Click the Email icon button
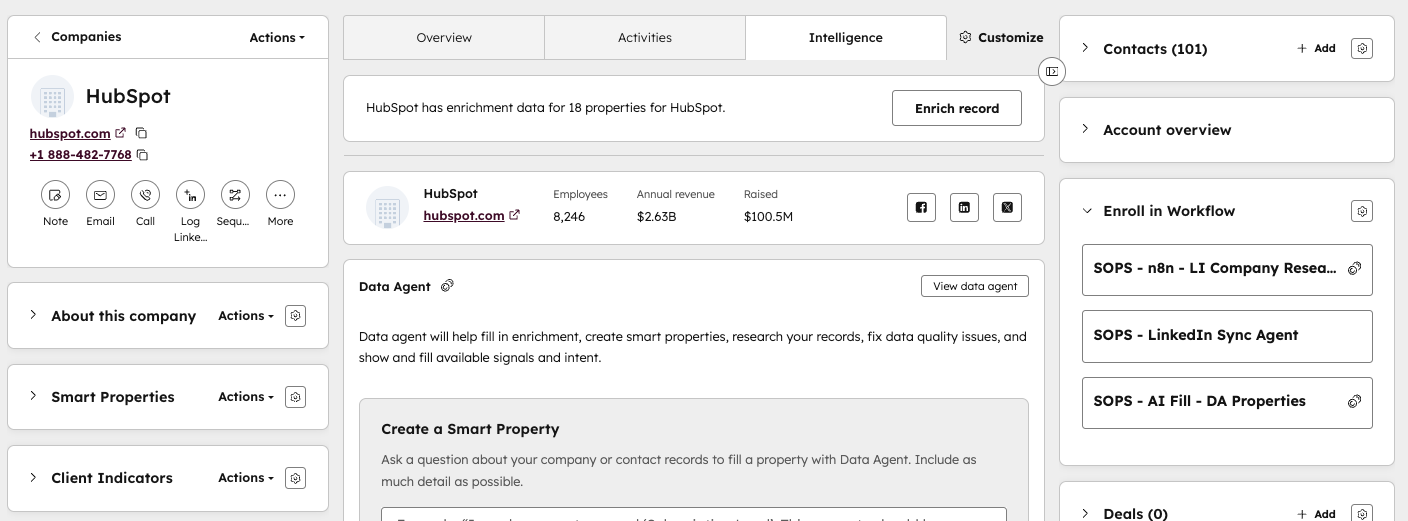Screen dimensions: 1408x521 [100, 195]
